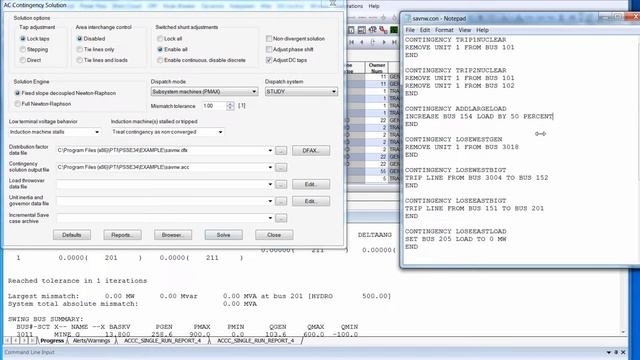Go to last record navigation arrow
640x360 pixels.
pyautogui.click(x=394, y=42)
